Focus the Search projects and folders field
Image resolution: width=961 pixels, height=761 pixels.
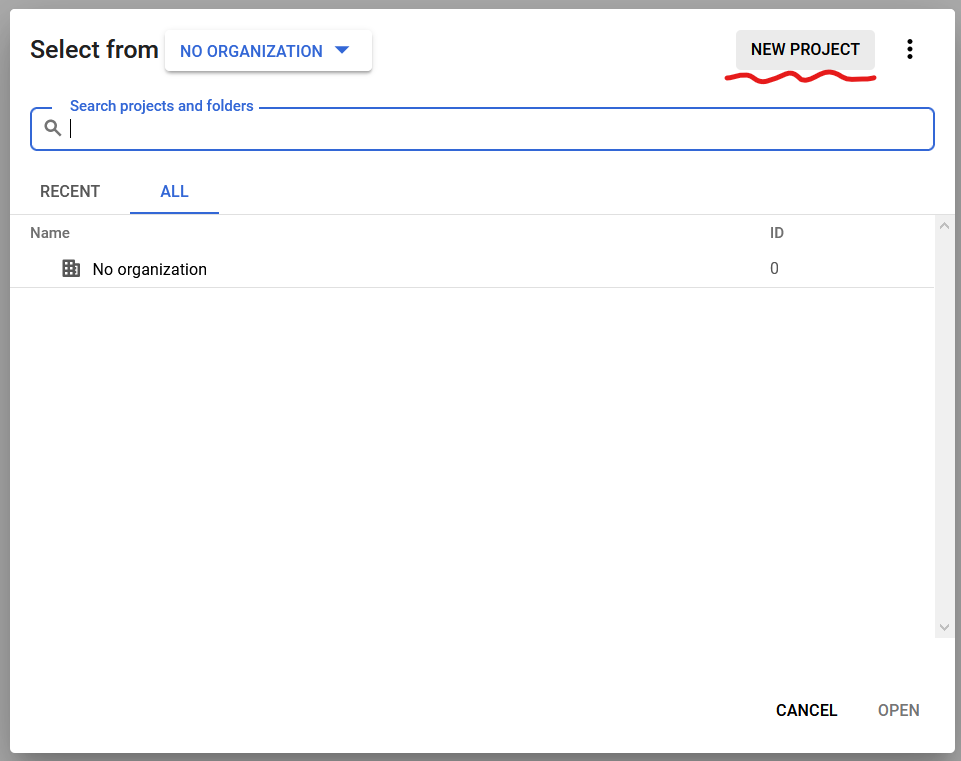[500, 129]
